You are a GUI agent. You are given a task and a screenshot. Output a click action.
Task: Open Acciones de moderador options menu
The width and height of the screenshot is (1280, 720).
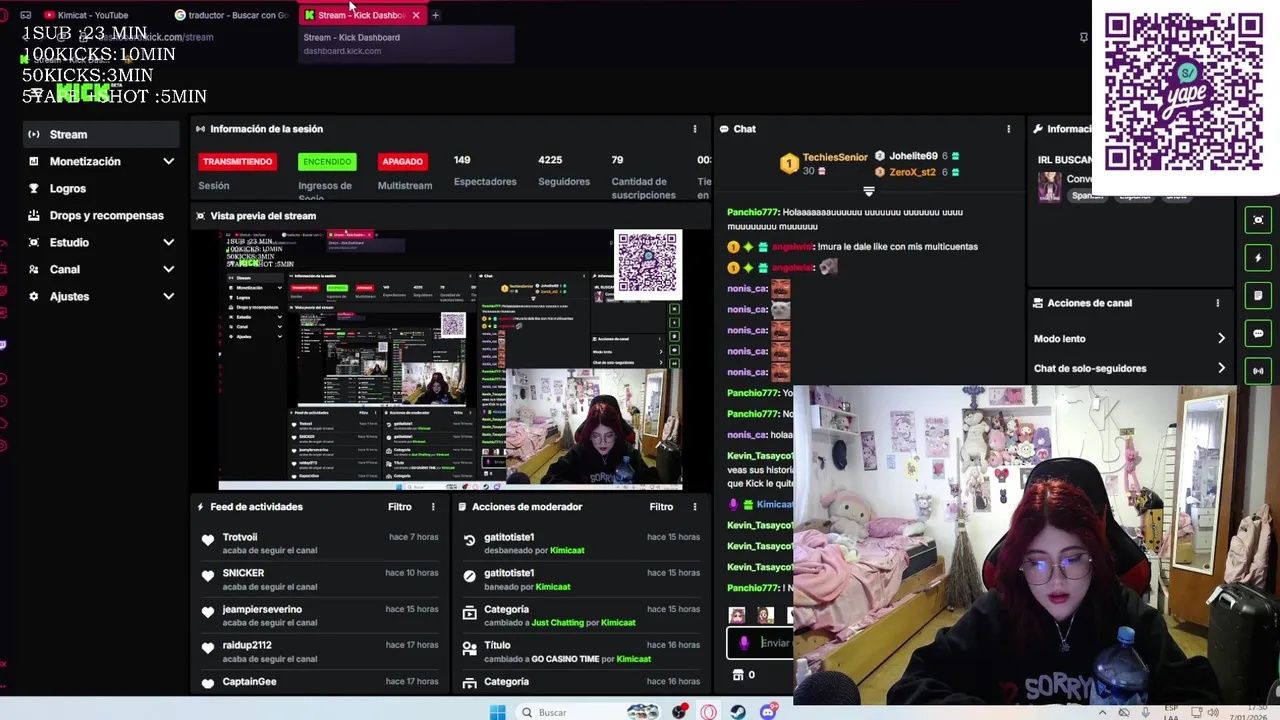[695, 507]
